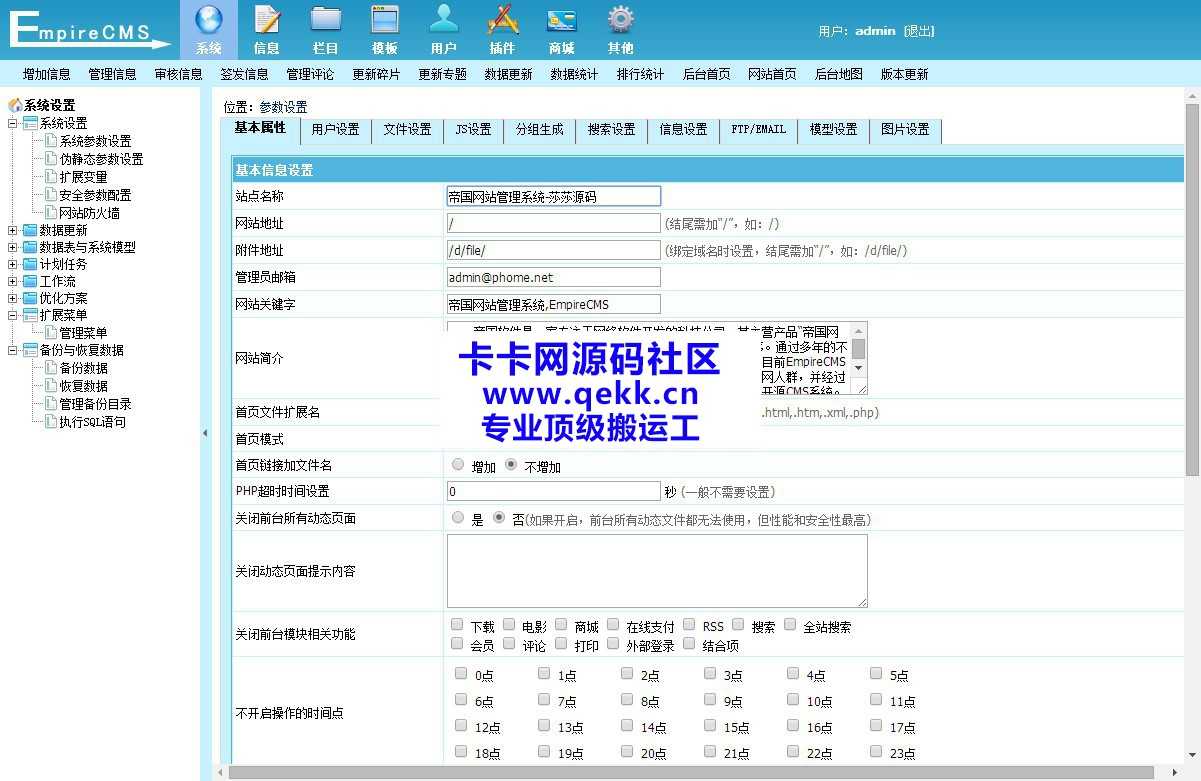Expand the 数据更新 tree node
Image resolution: width=1201 pixels, height=781 pixels.
tap(13, 230)
